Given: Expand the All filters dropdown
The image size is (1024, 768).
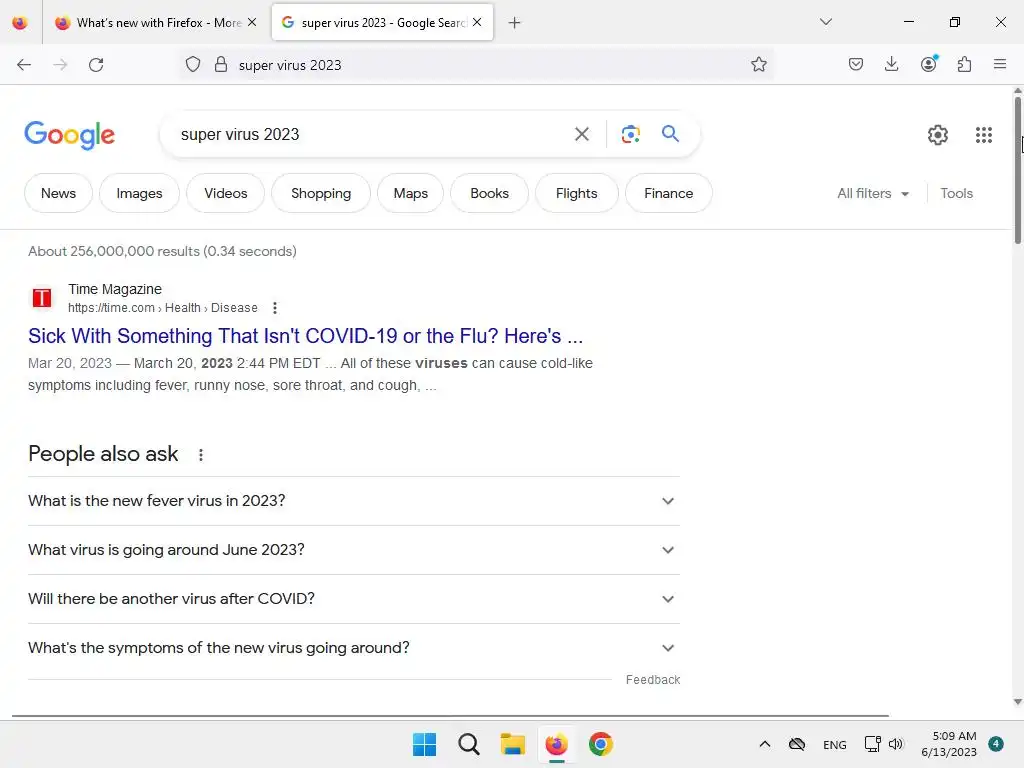Looking at the screenshot, I should pos(872,193).
